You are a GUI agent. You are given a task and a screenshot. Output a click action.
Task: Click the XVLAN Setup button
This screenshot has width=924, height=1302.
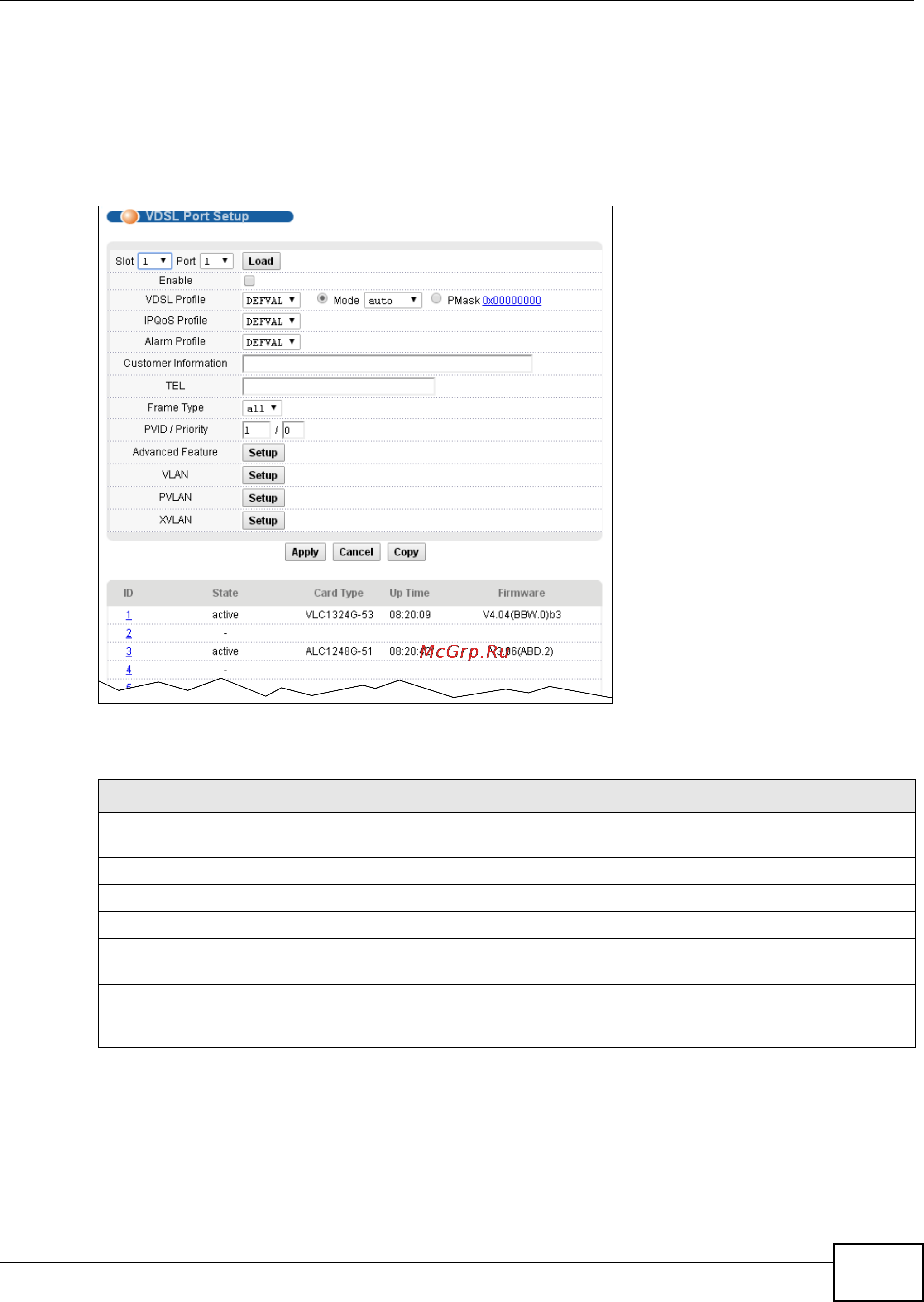tap(263, 521)
